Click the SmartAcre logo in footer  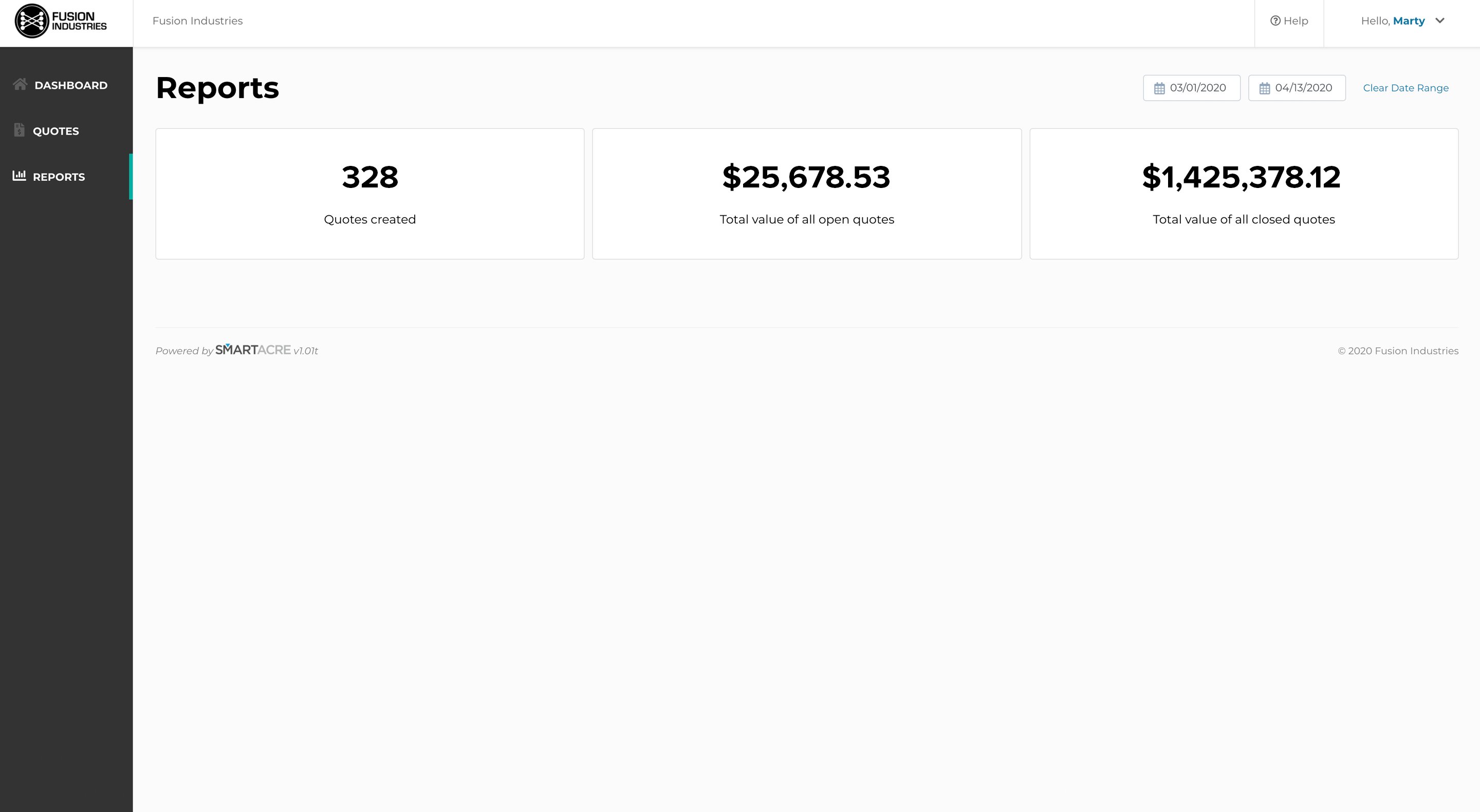tap(253, 350)
